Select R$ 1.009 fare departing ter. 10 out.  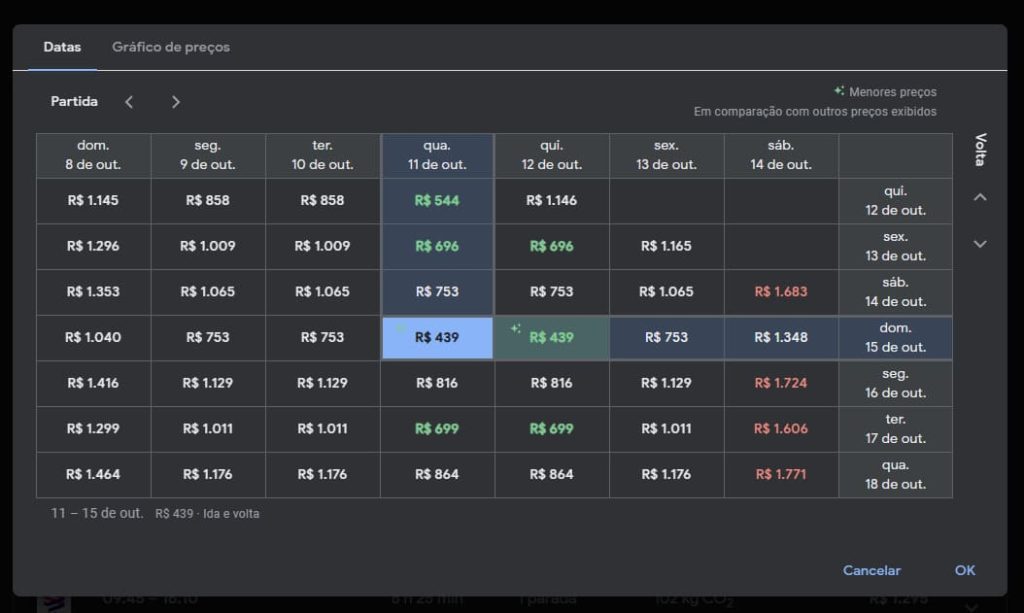[x=322, y=247]
